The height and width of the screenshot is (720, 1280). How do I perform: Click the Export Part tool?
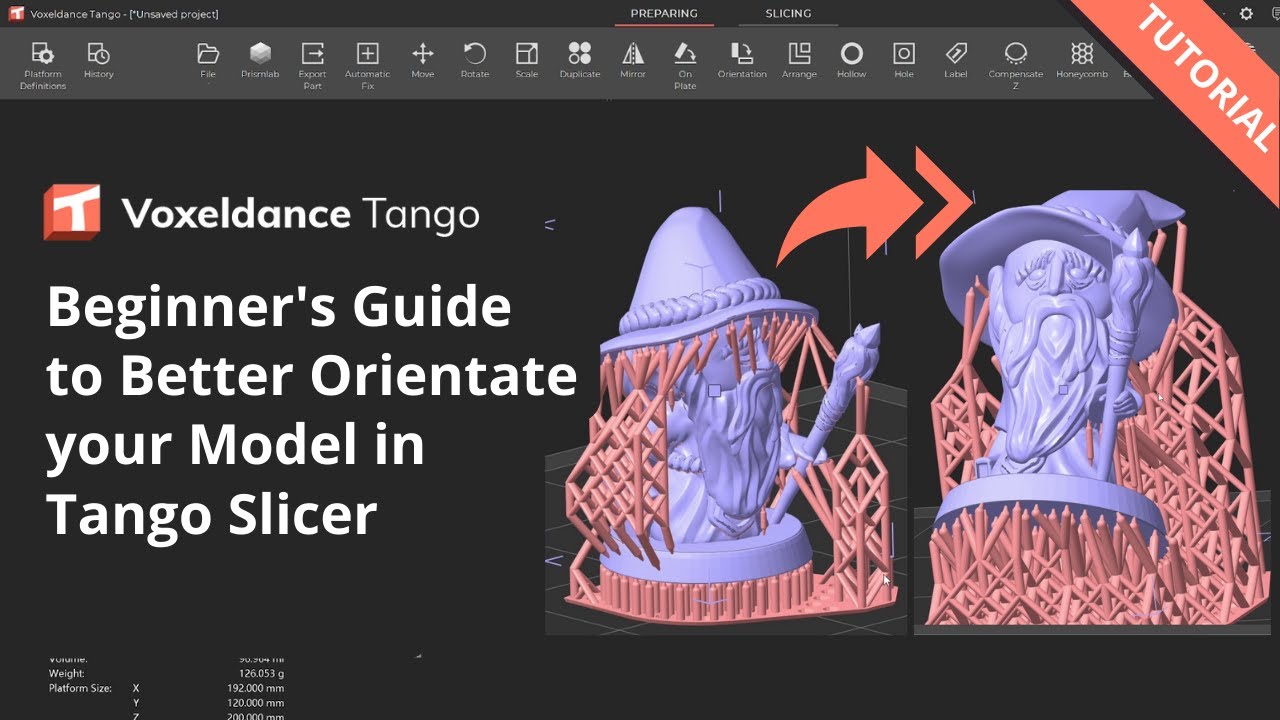pos(312,66)
